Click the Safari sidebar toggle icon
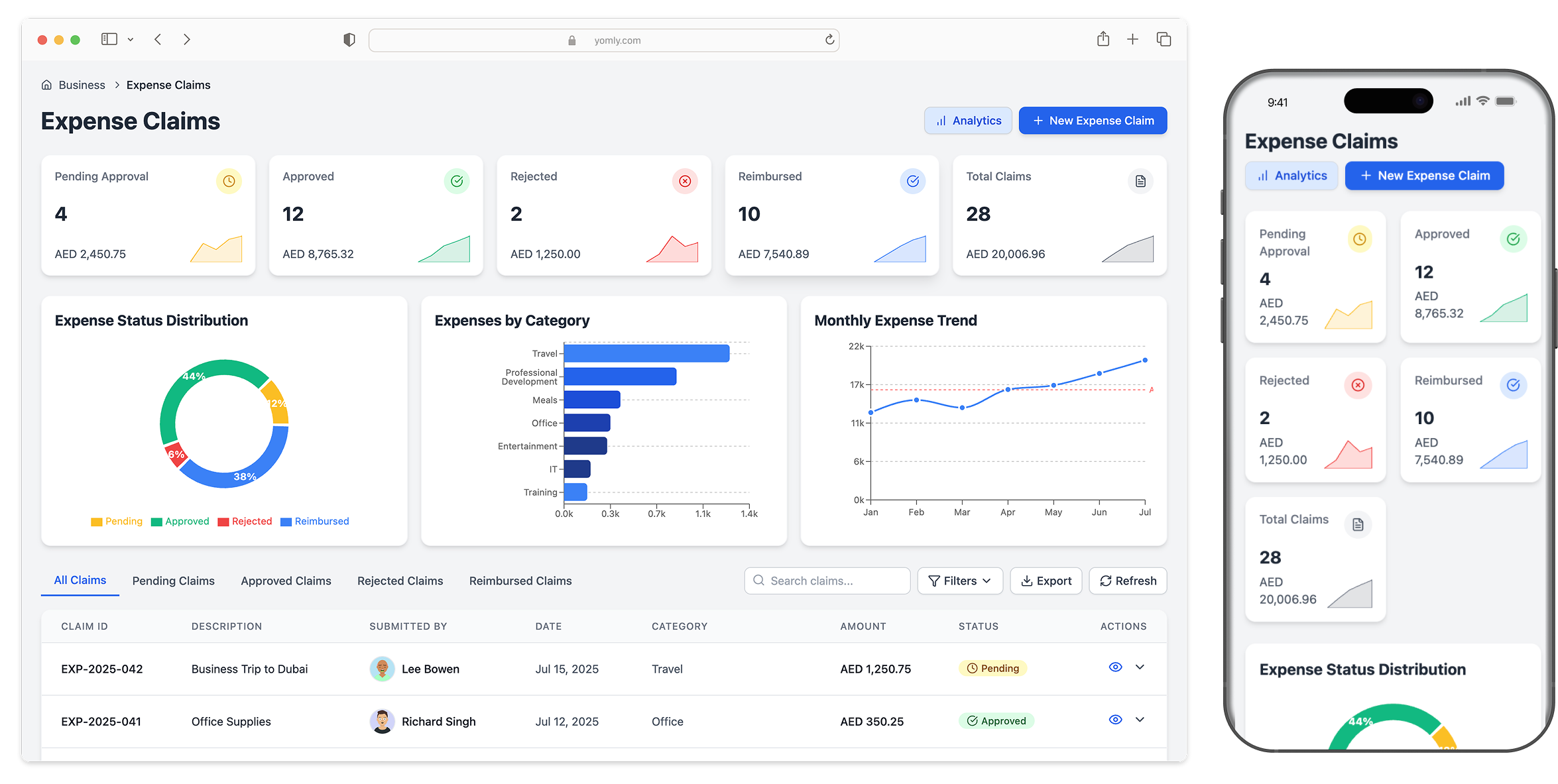Viewport: 1558px width, 784px height. [x=109, y=40]
